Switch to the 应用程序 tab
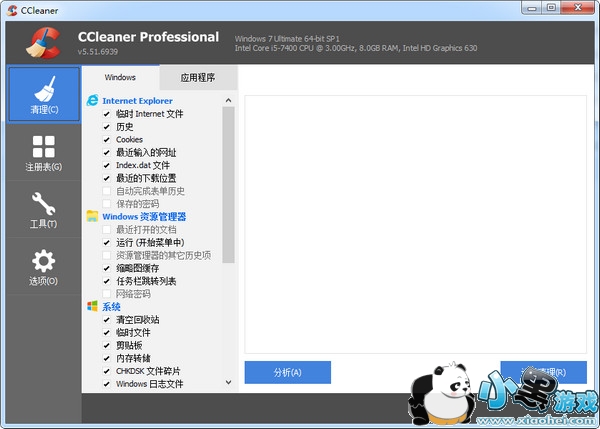The image size is (600, 429). pyautogui.click(x=198, y=78)
